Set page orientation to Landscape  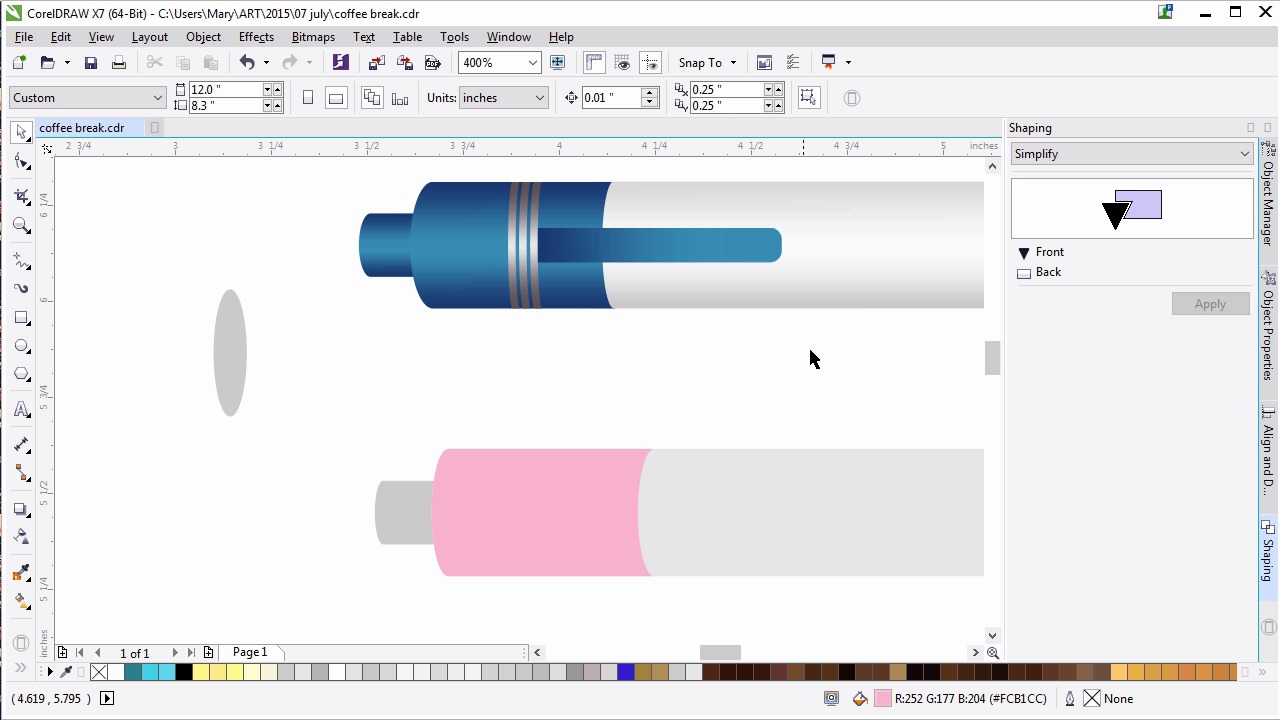[x=336, y=98]
